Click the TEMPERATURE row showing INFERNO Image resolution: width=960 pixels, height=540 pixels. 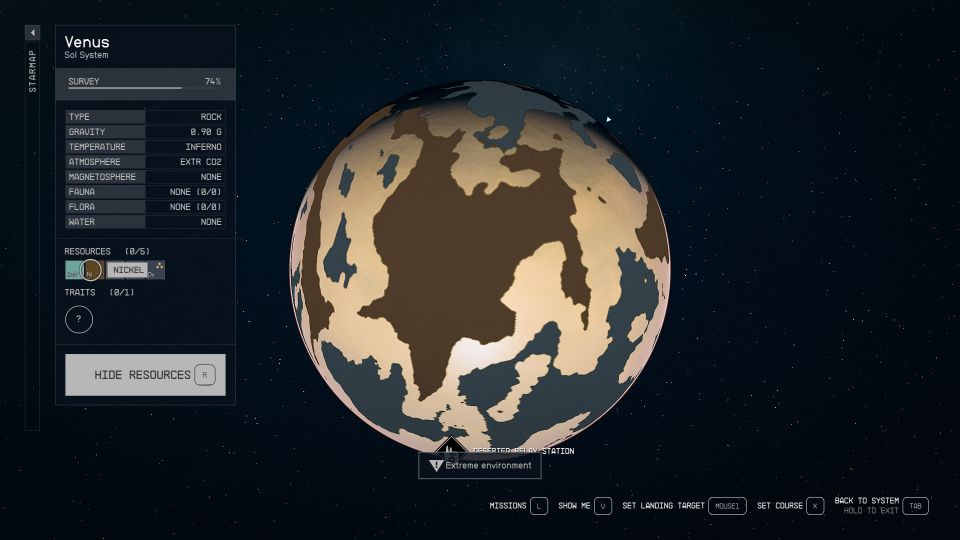pos(145,147)
